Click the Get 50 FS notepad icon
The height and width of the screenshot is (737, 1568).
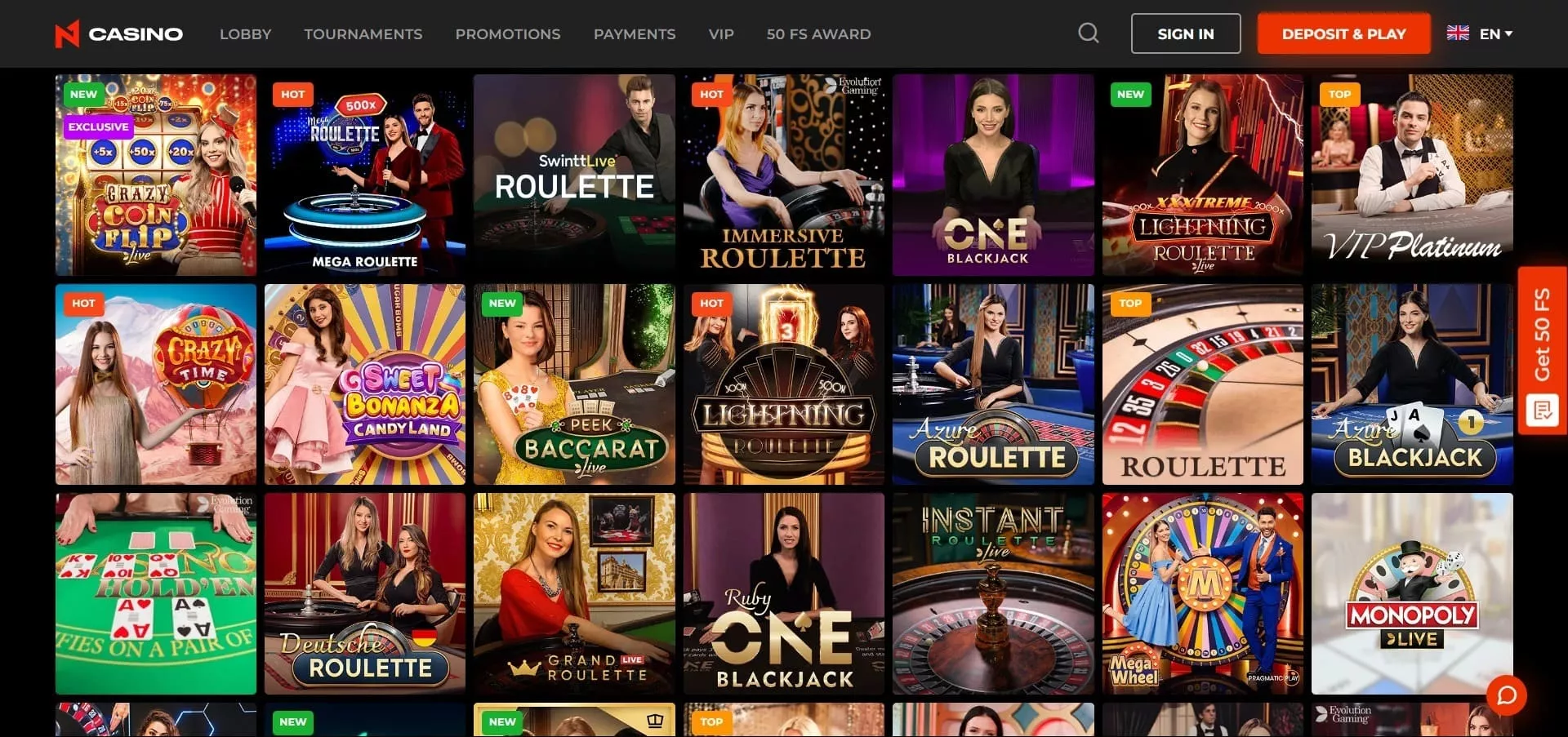(1542, 410)
